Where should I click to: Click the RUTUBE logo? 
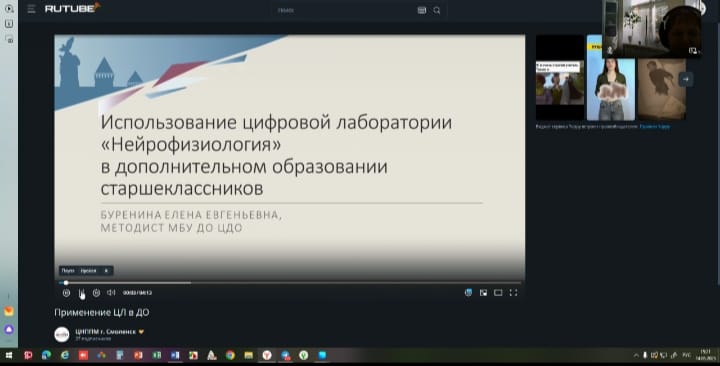click(x=72, y=8)
